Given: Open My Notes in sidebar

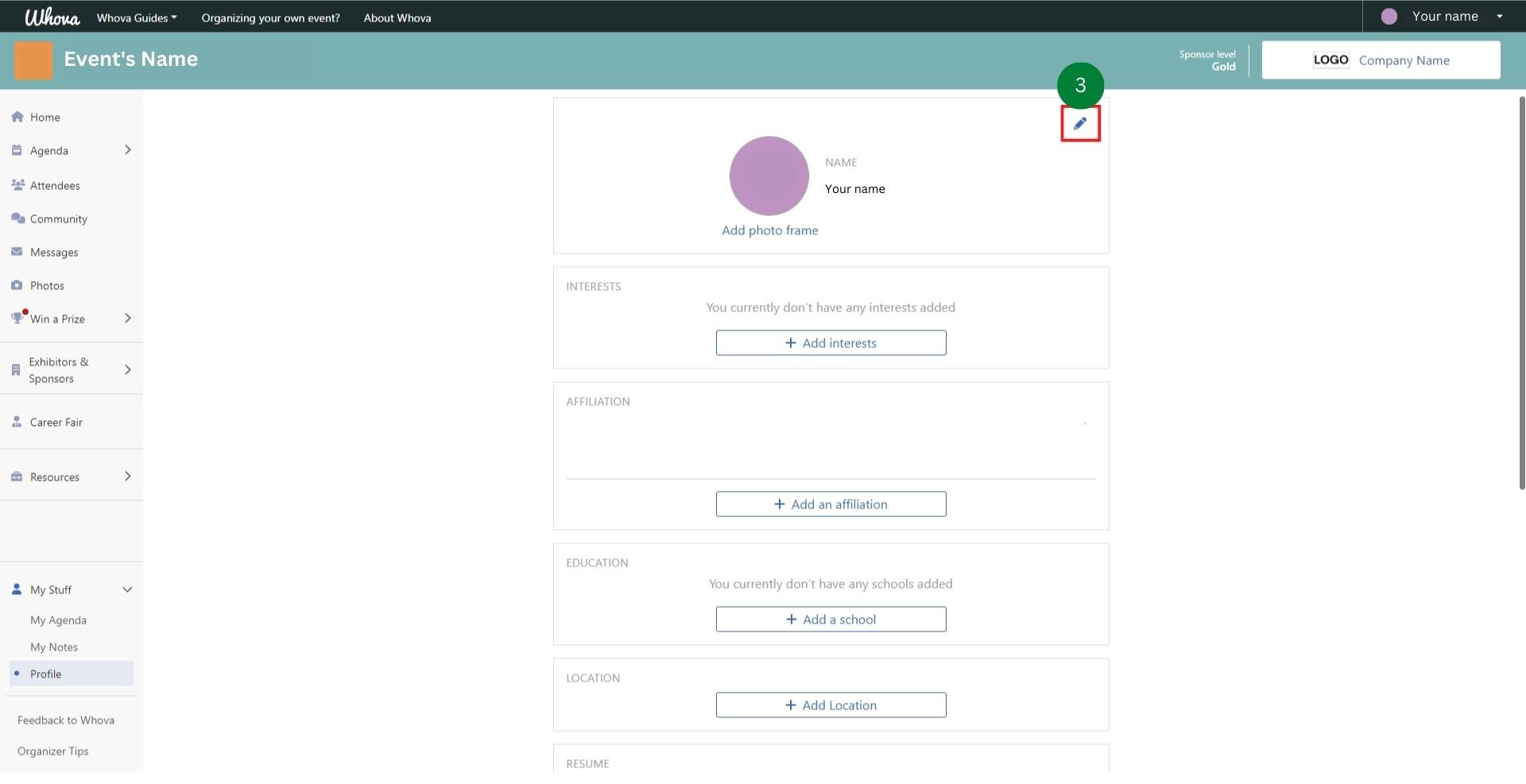Looking at the screenshot, I should point(54,647).
